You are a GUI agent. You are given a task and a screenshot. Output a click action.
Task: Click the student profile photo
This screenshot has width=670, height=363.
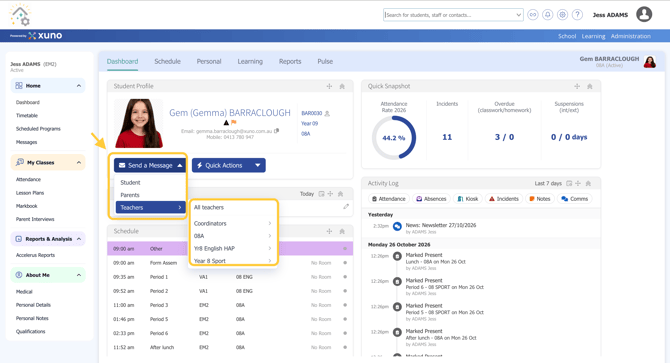click(x=139, y=123)
